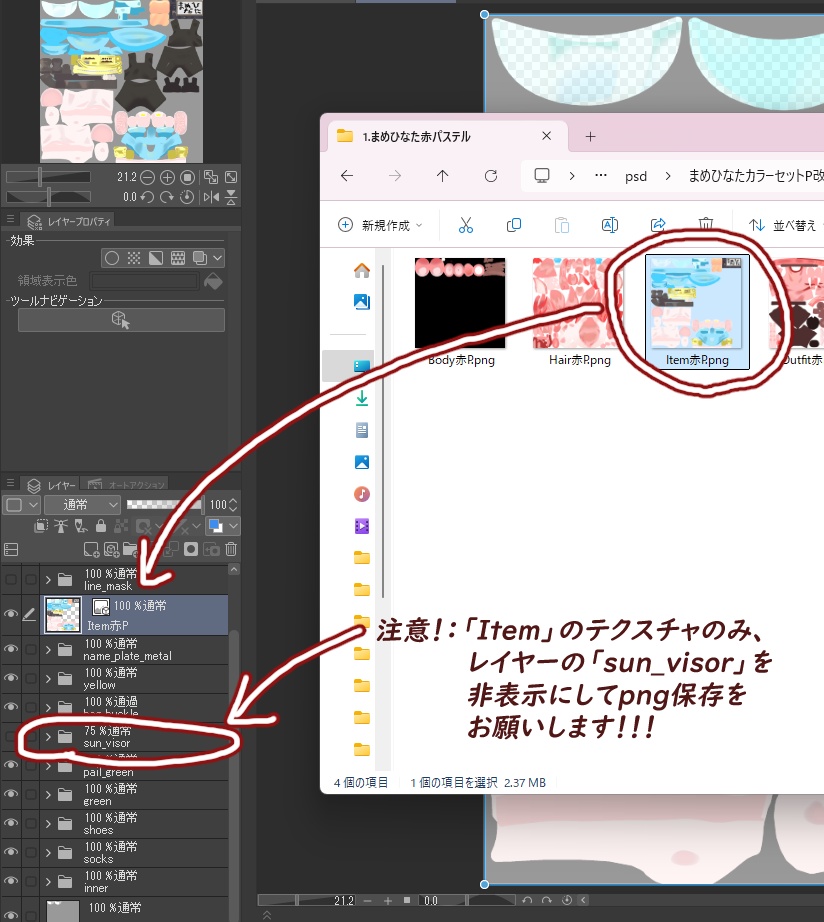
Task: Select the cut icon in Explorer toolbar
Action: coord(465,225)
